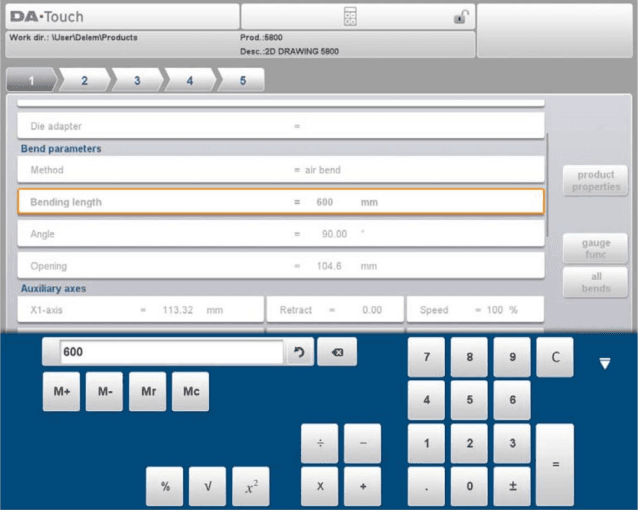The image size is (638, 510).
Task: Tap the square root key
Action: coord(208,486)
